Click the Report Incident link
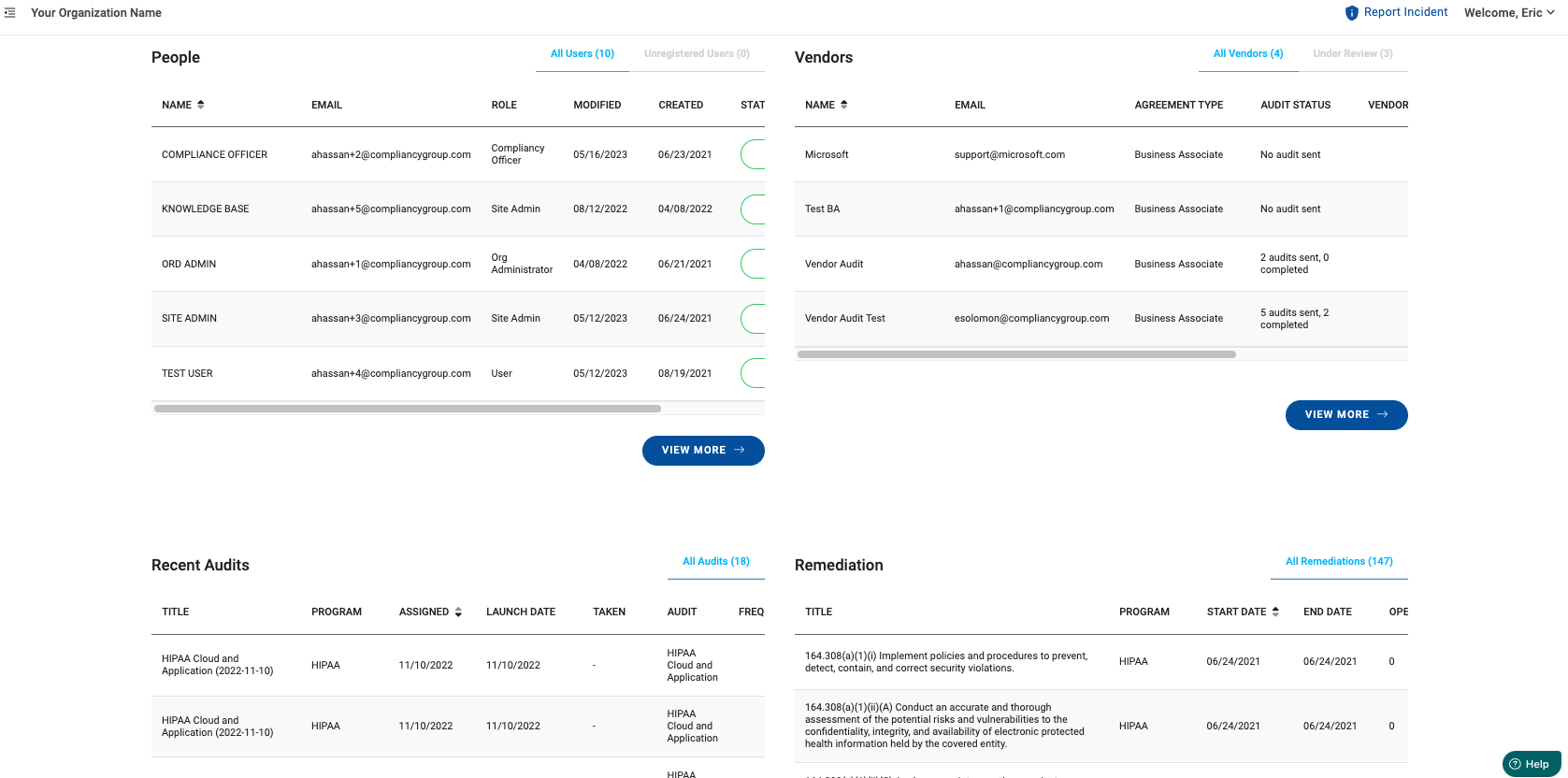The width and height of the screenshot is (1568, 778). (1405, 12)
